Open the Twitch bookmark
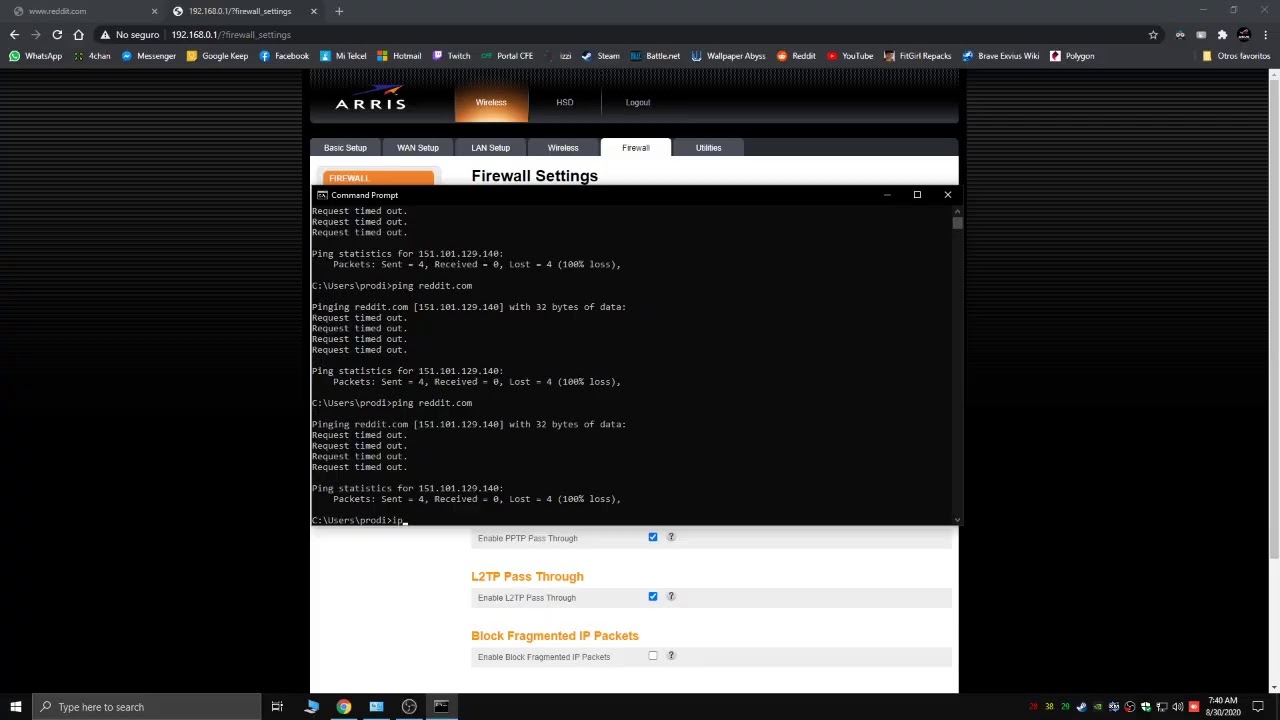 click(451, 56)
